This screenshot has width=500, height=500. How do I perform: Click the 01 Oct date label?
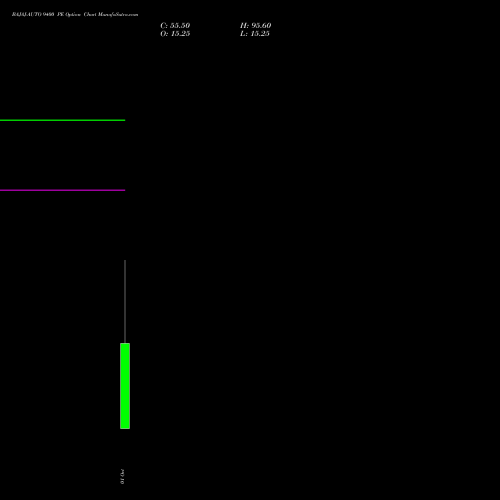click(x=122, y=476)
